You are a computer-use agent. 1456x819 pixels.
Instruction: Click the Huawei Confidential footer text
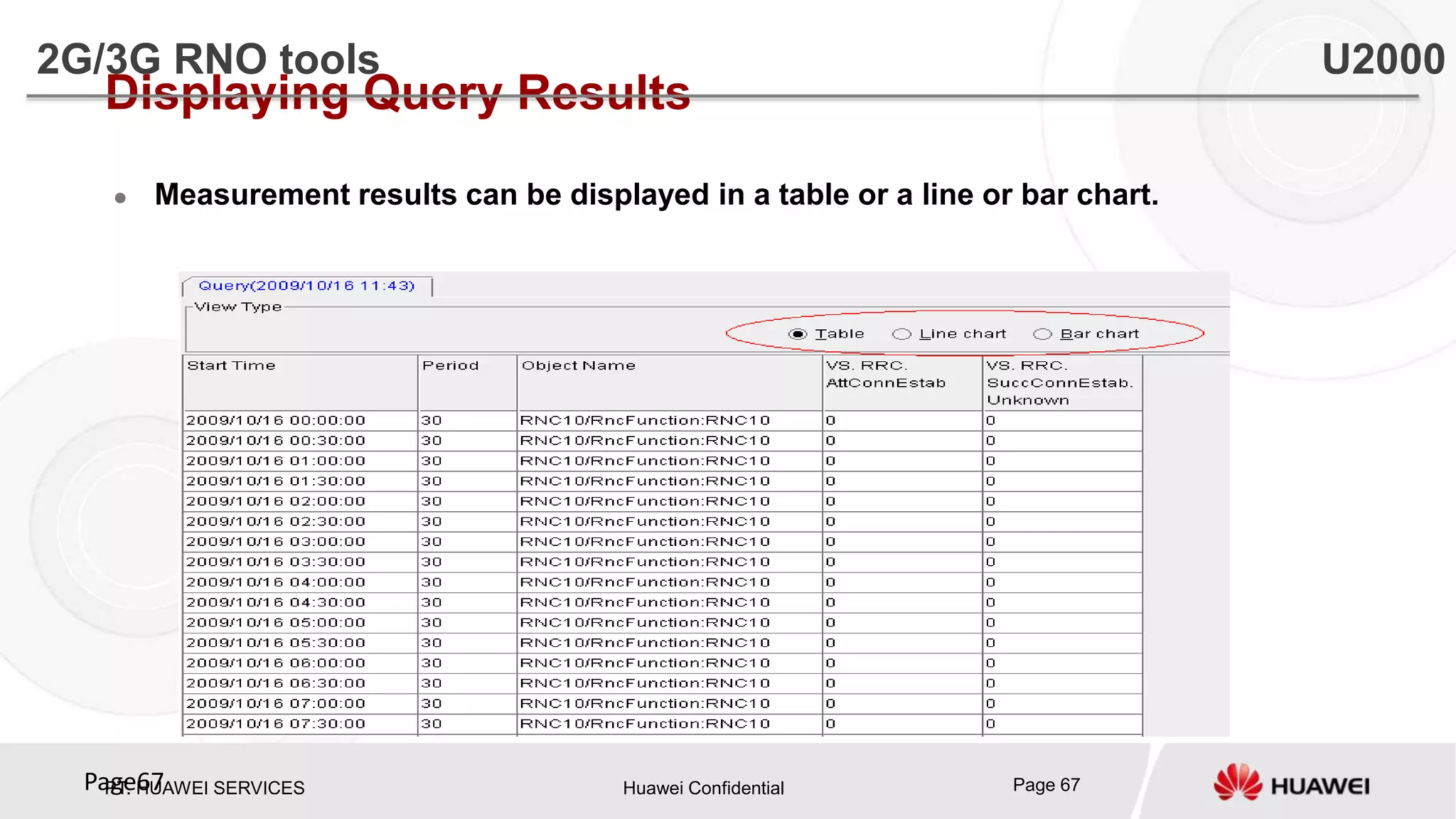click(703, 788)
